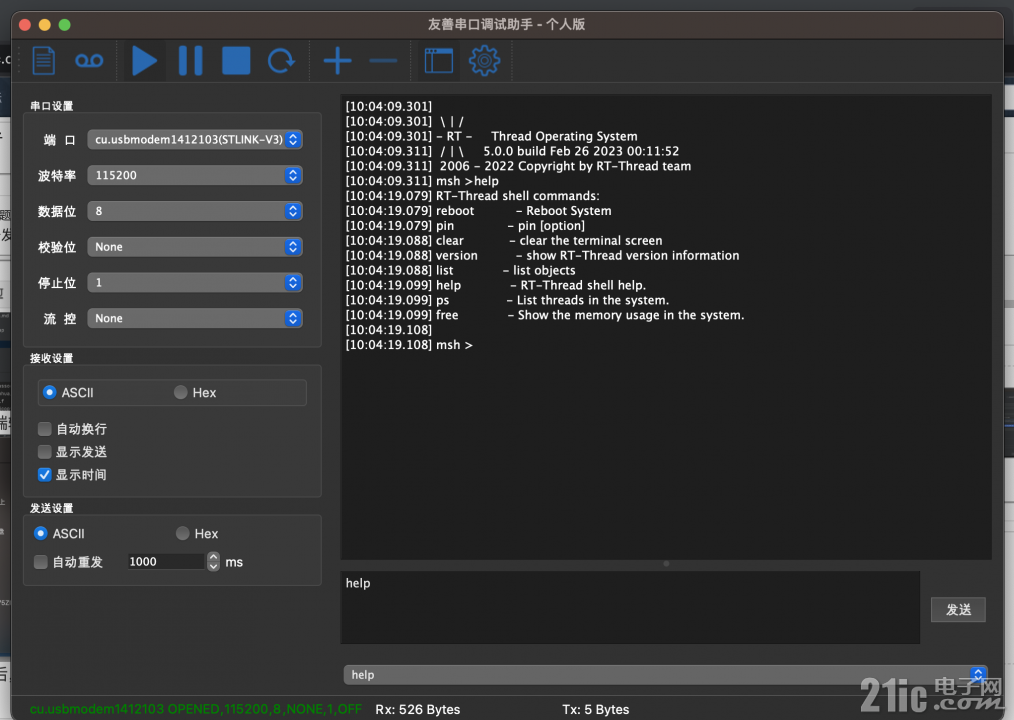Open the history dropdown showing help
The width and height of the screenshot is (1014, 720).
tap(665, 675)
